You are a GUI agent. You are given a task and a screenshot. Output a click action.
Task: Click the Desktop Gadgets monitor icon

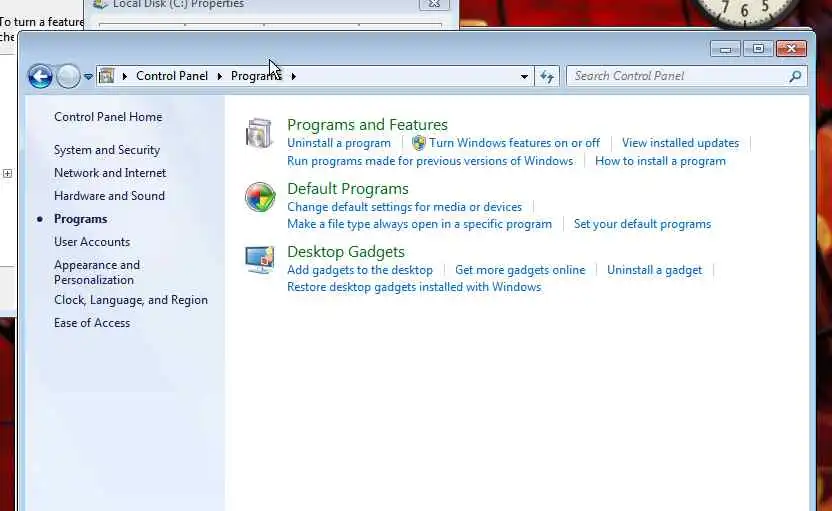(259, 259)
